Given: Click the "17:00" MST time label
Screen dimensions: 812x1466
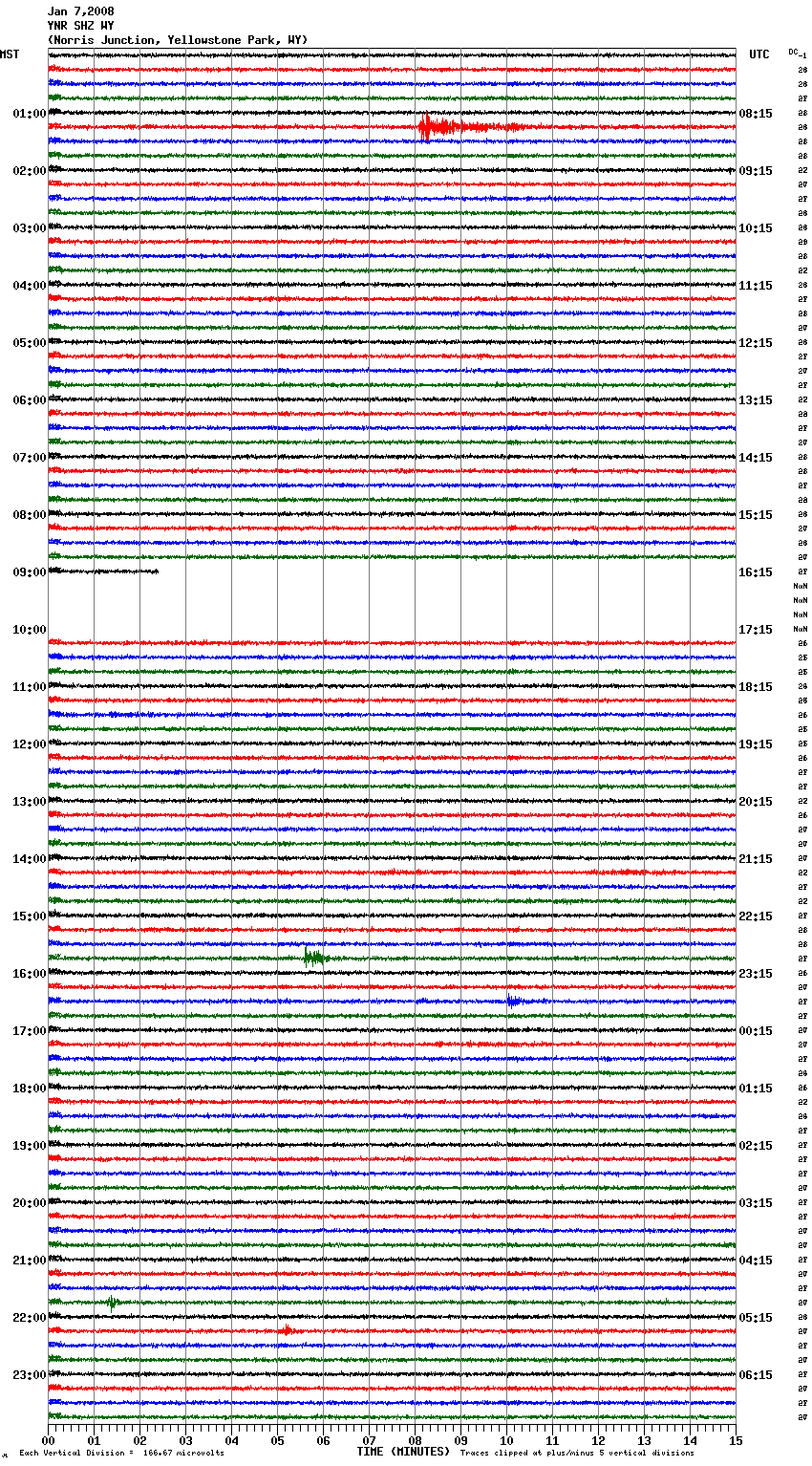Looking at the screenshot, I should click(30, 1031).
